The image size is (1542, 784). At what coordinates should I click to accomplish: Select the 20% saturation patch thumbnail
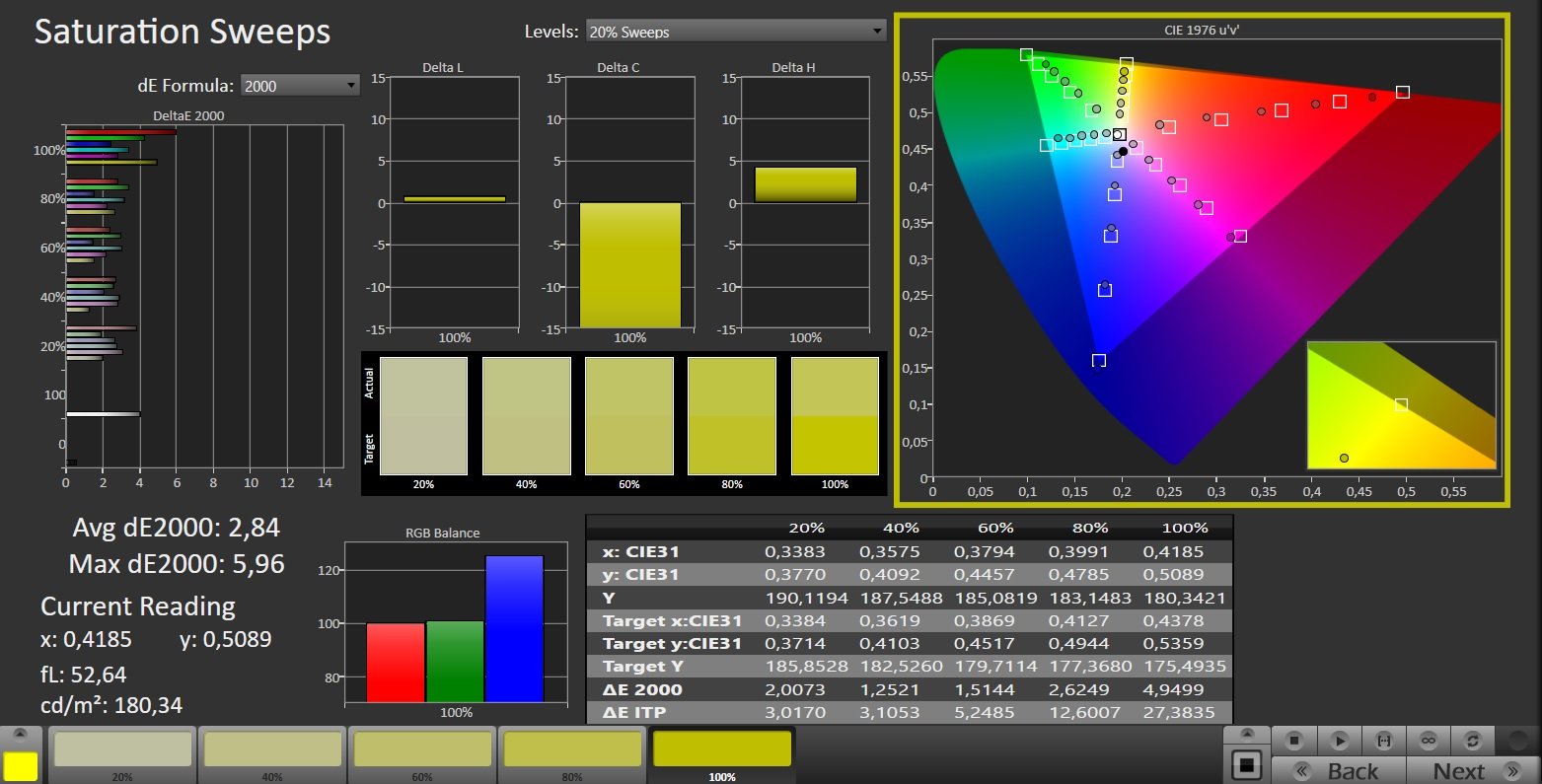(122, 755)
